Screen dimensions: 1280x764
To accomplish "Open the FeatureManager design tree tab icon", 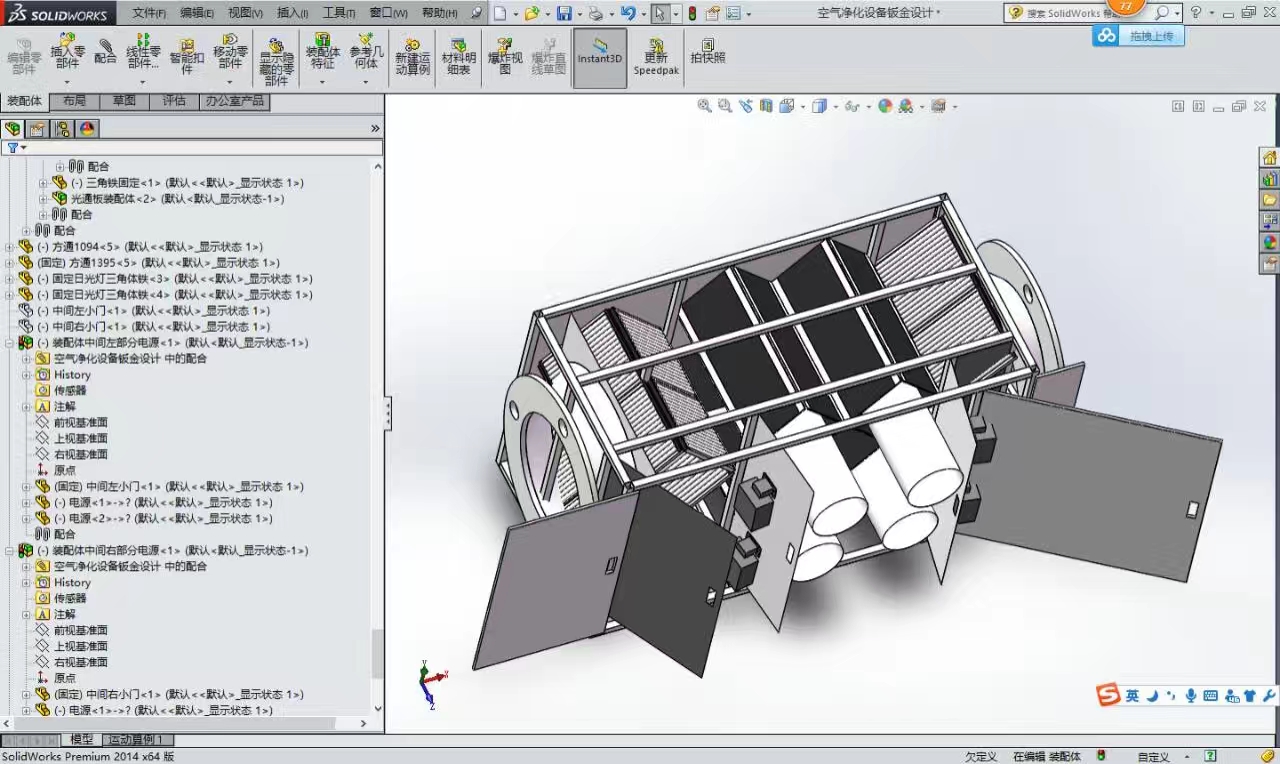I will pos(12,128).
